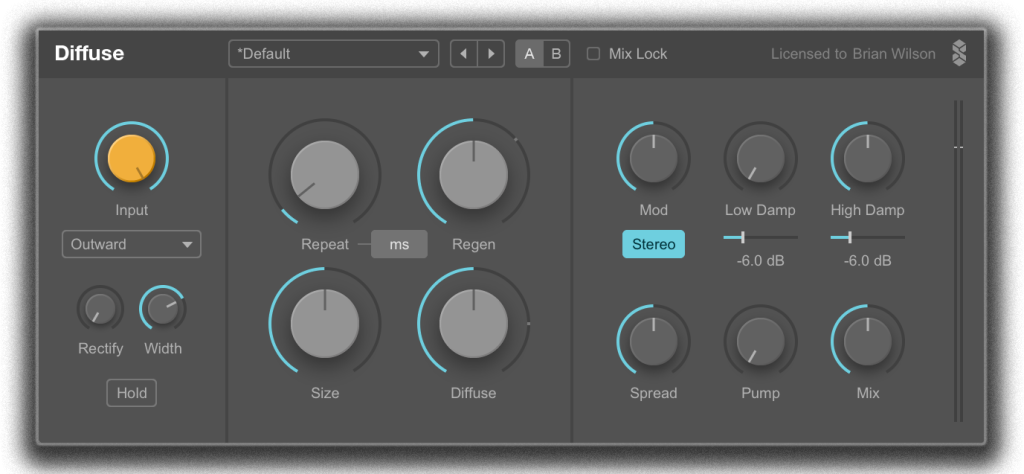This screenshot has height=474, width=1024.
Task: Toggle the Hold button
Action: pyautogui.click(x=131, y=393)
